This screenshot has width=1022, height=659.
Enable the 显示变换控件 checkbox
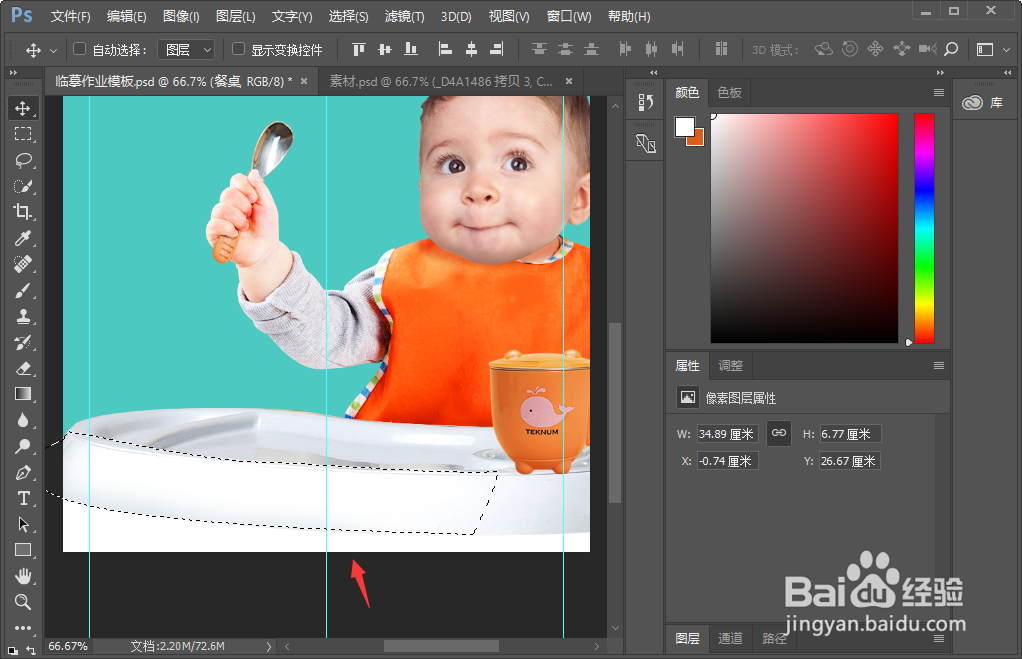click(x=239, y=49)
